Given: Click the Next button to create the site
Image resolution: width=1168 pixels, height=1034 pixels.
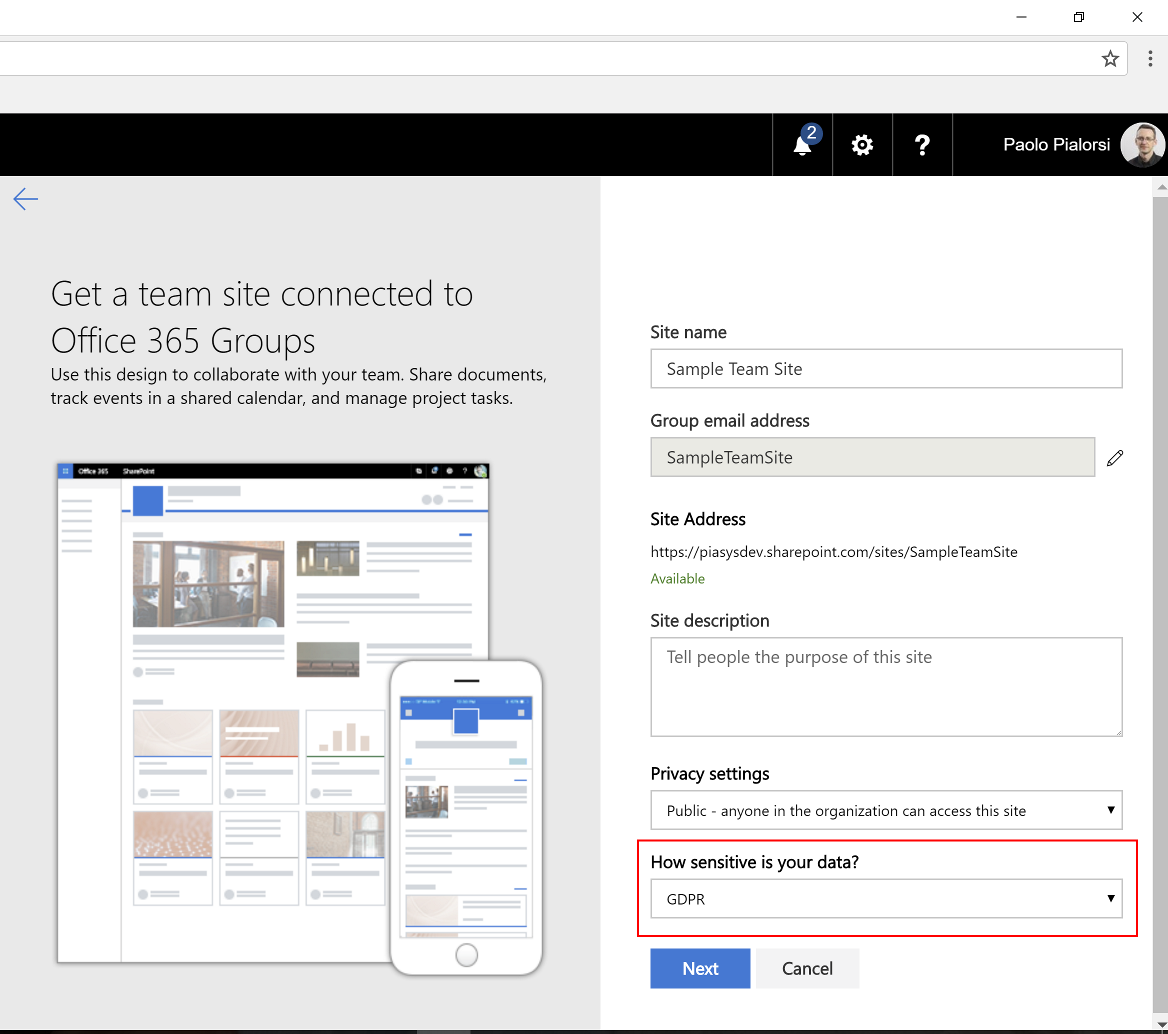Looking at the screenshot, I should [699, 968].
